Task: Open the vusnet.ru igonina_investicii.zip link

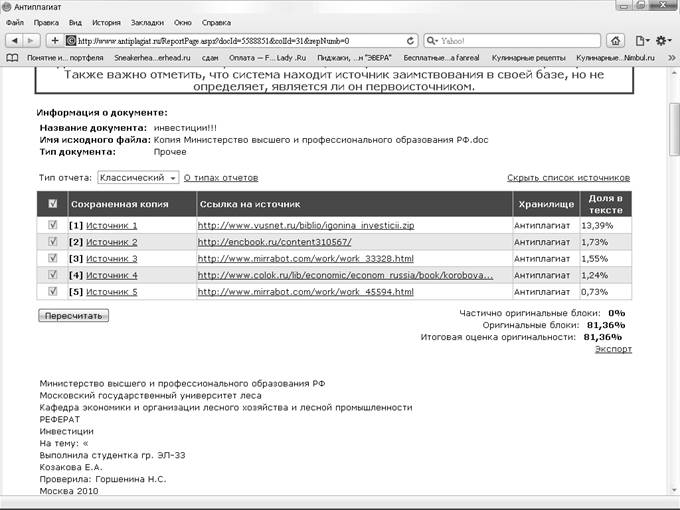Action: coord(306,226)
